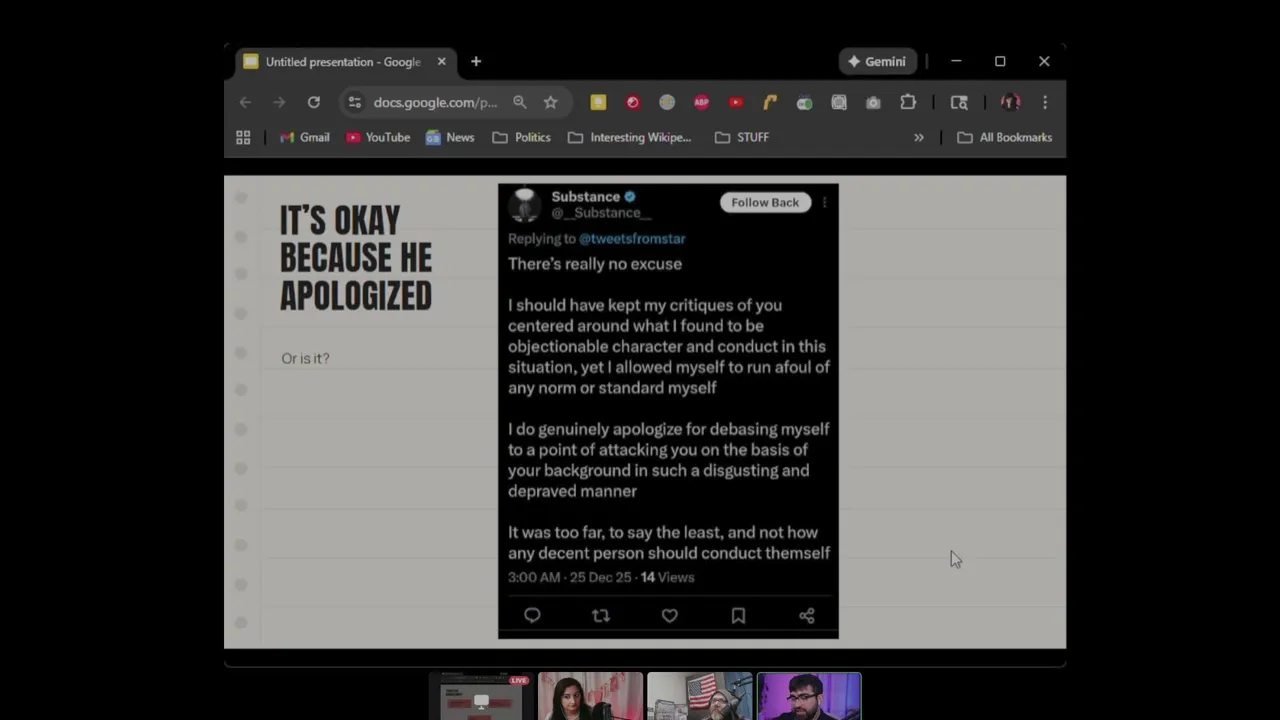Open the camera extension icon
This screenshot has height=720, width=1280.
[x=873, y=102]
